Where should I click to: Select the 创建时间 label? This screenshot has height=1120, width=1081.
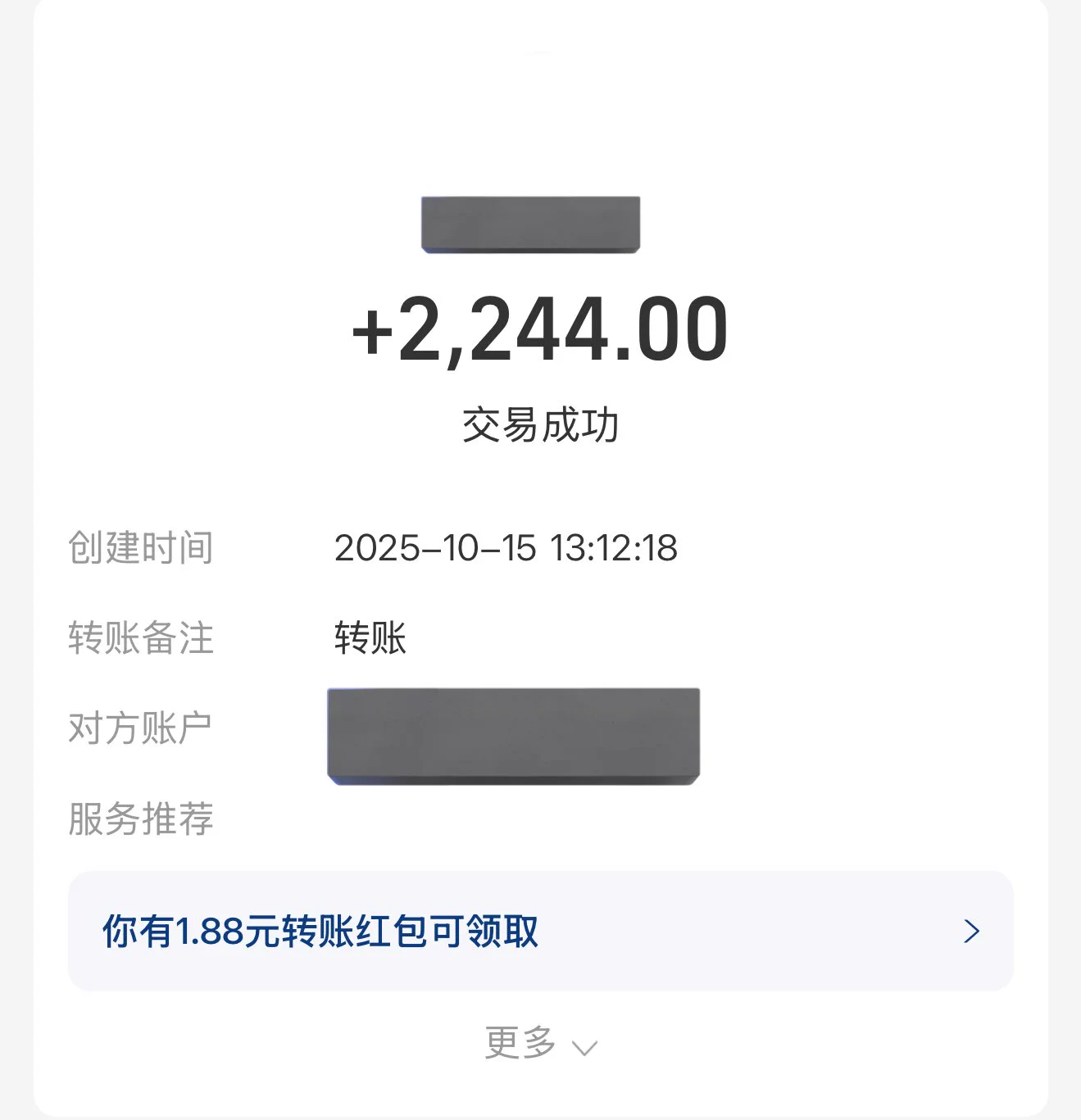[140, 548]
